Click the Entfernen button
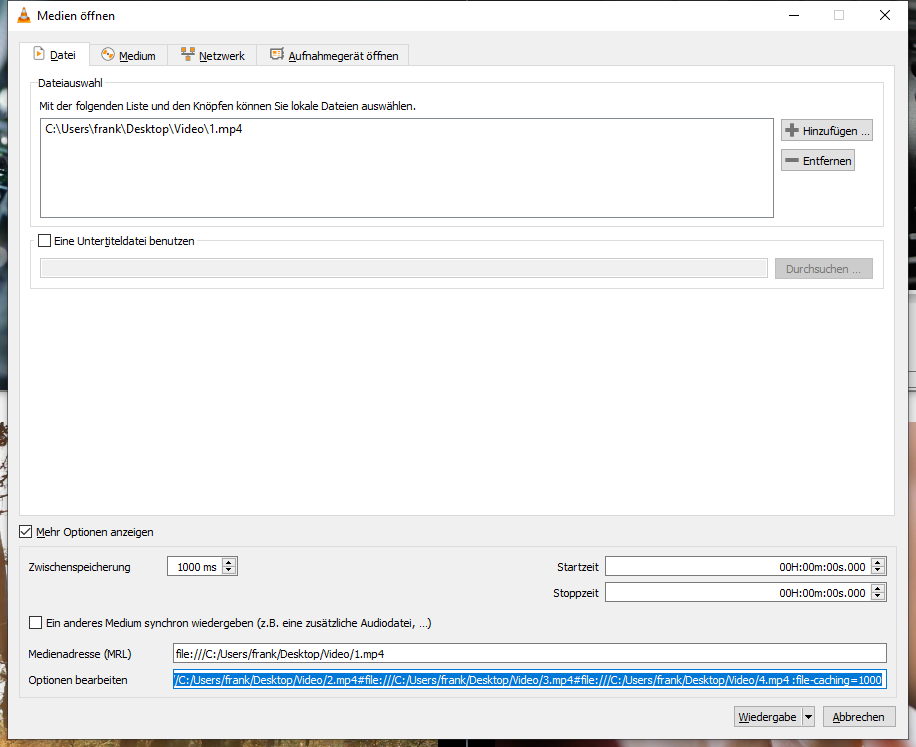This screenshot has height=747, width=916. (818, 161)
